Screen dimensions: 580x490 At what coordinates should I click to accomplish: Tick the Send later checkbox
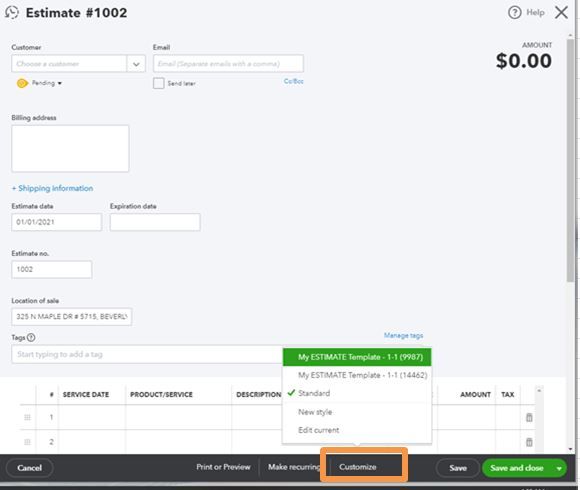coord(159,83)
